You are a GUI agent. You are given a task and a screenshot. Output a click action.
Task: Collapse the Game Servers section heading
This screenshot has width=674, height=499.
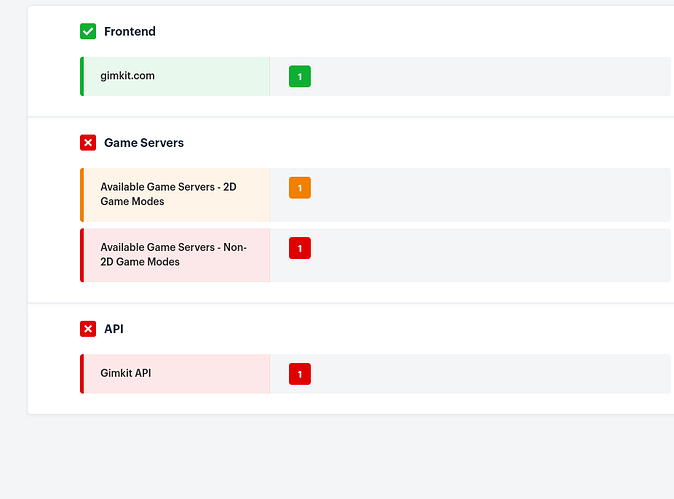144,143
